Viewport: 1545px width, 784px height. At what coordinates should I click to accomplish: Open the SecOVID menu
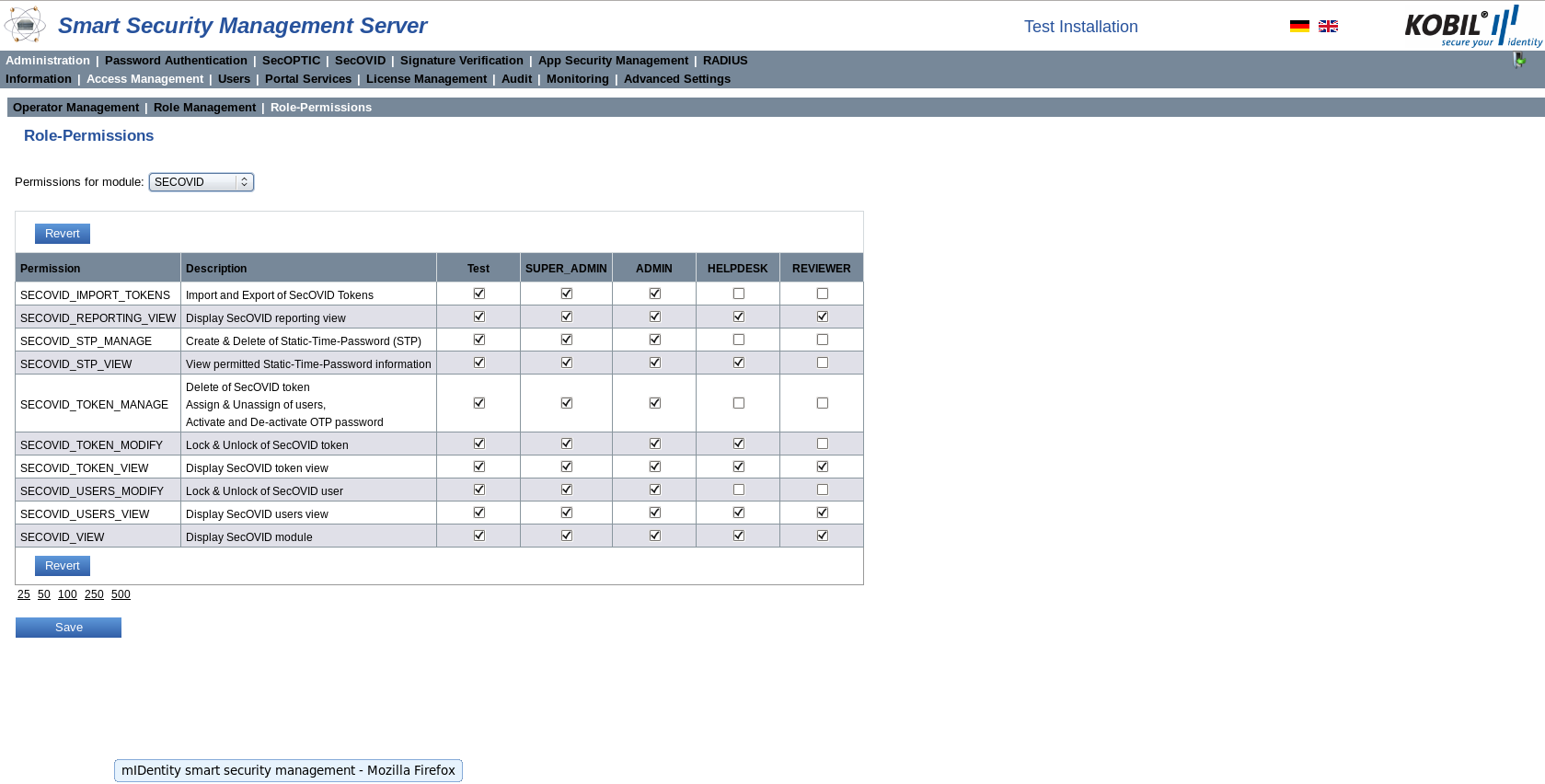click(360, 61)
